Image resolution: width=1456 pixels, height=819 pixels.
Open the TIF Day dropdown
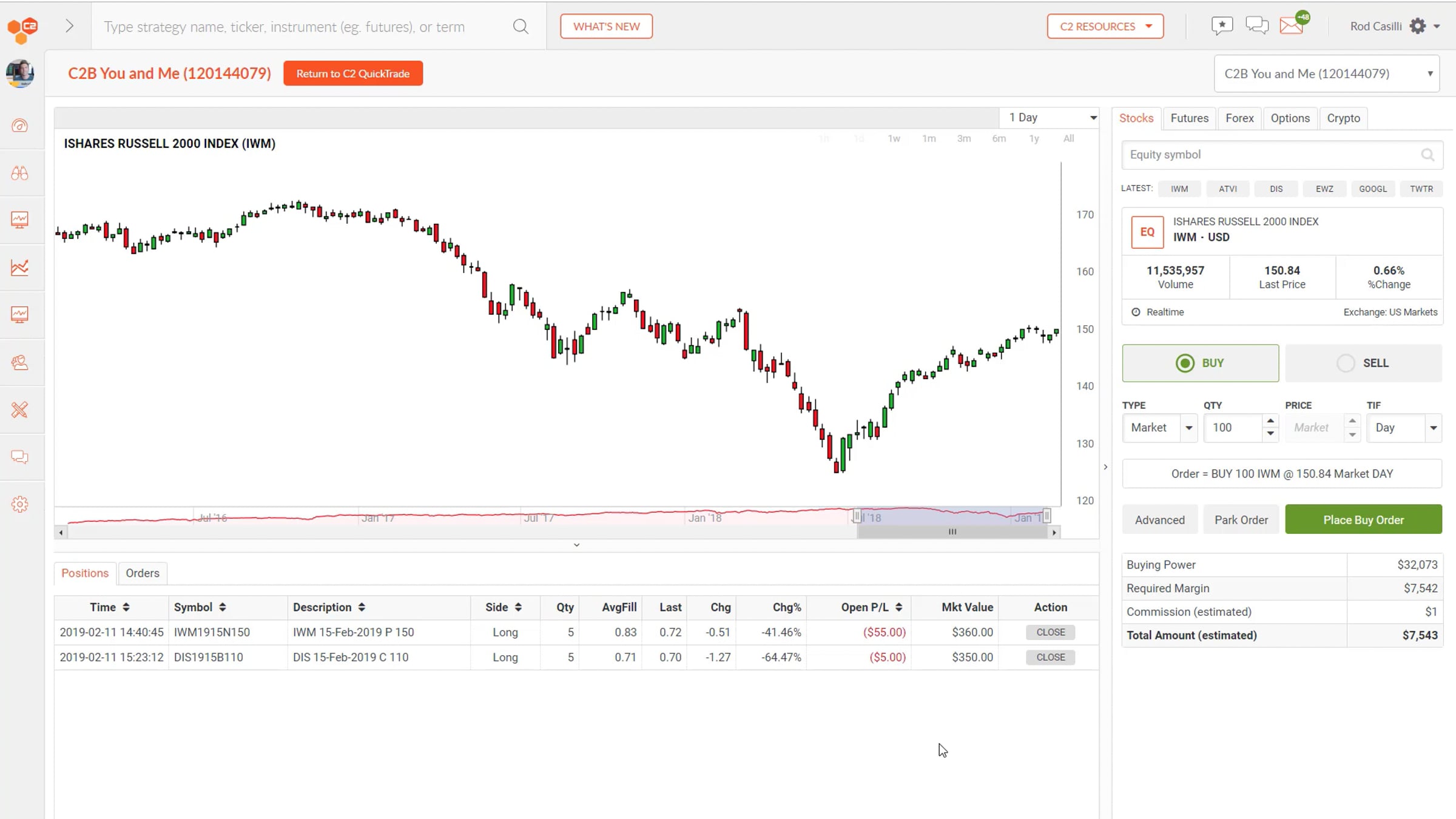coord(1404,428)
